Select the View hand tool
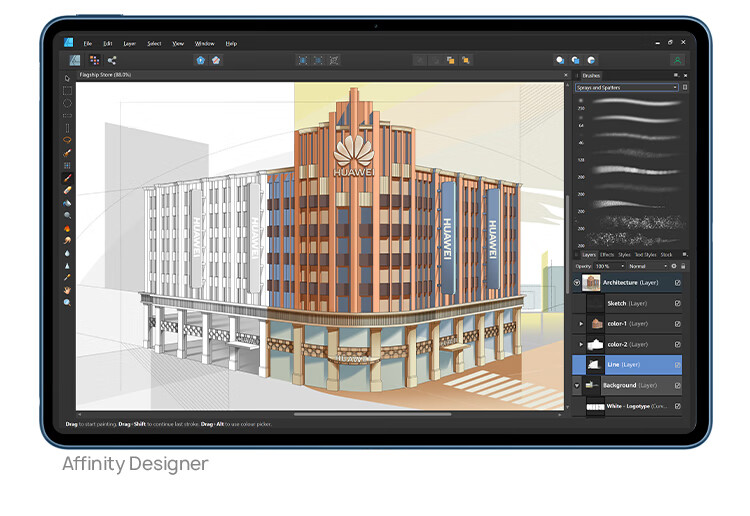The image size is (750, 516). (67, 290)
